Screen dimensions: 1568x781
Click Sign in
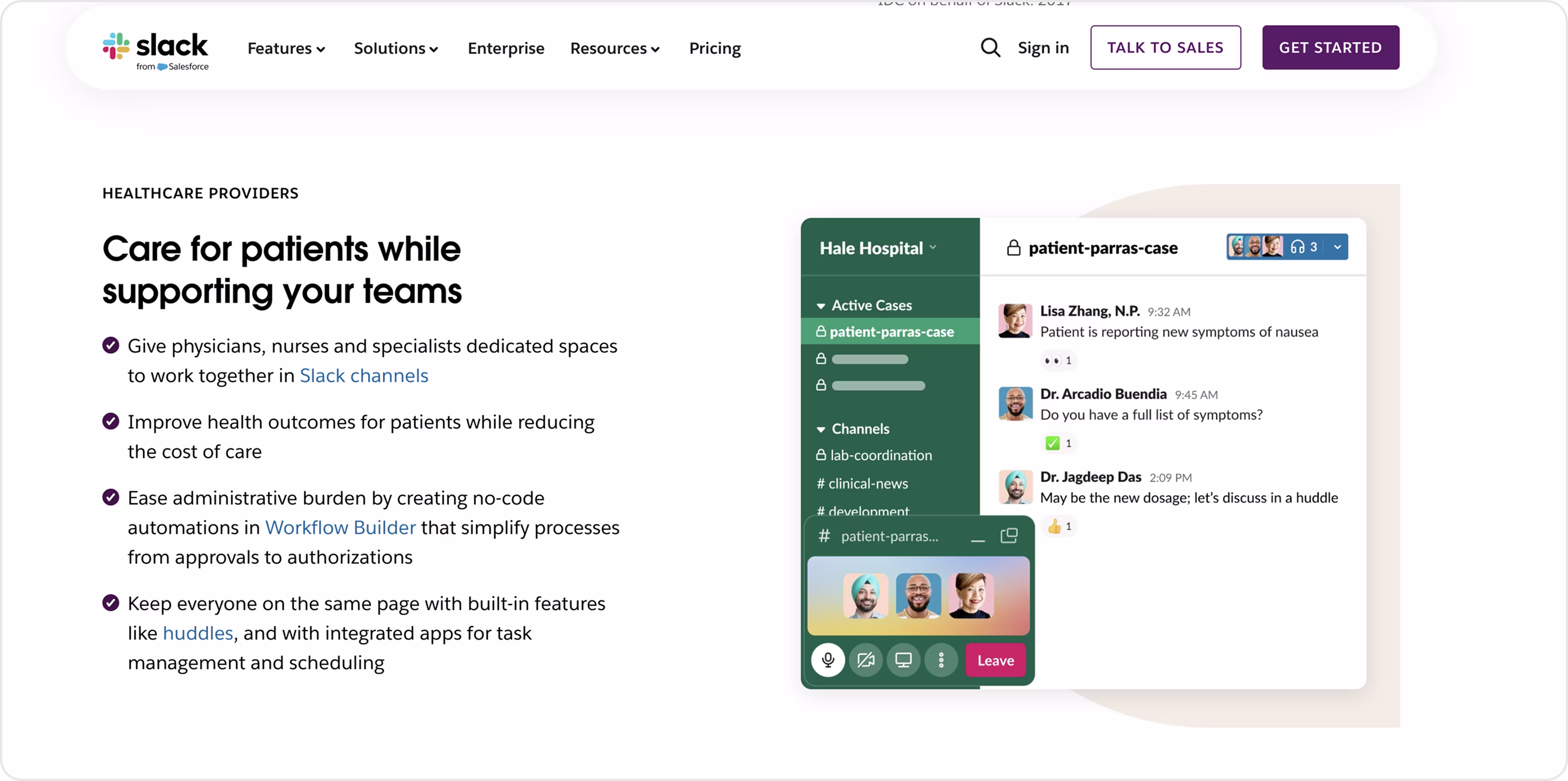pos(1043,47)
